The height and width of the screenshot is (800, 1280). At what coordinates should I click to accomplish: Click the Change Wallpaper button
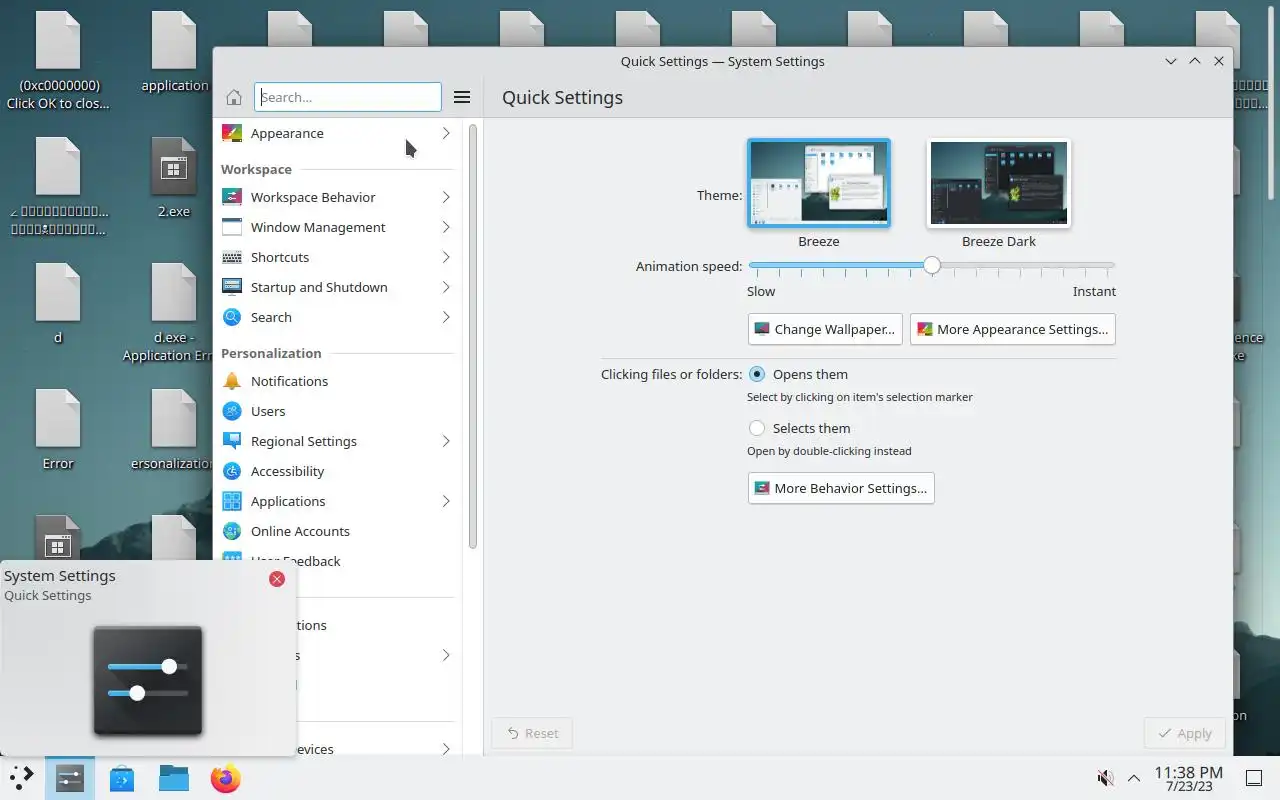825,329
